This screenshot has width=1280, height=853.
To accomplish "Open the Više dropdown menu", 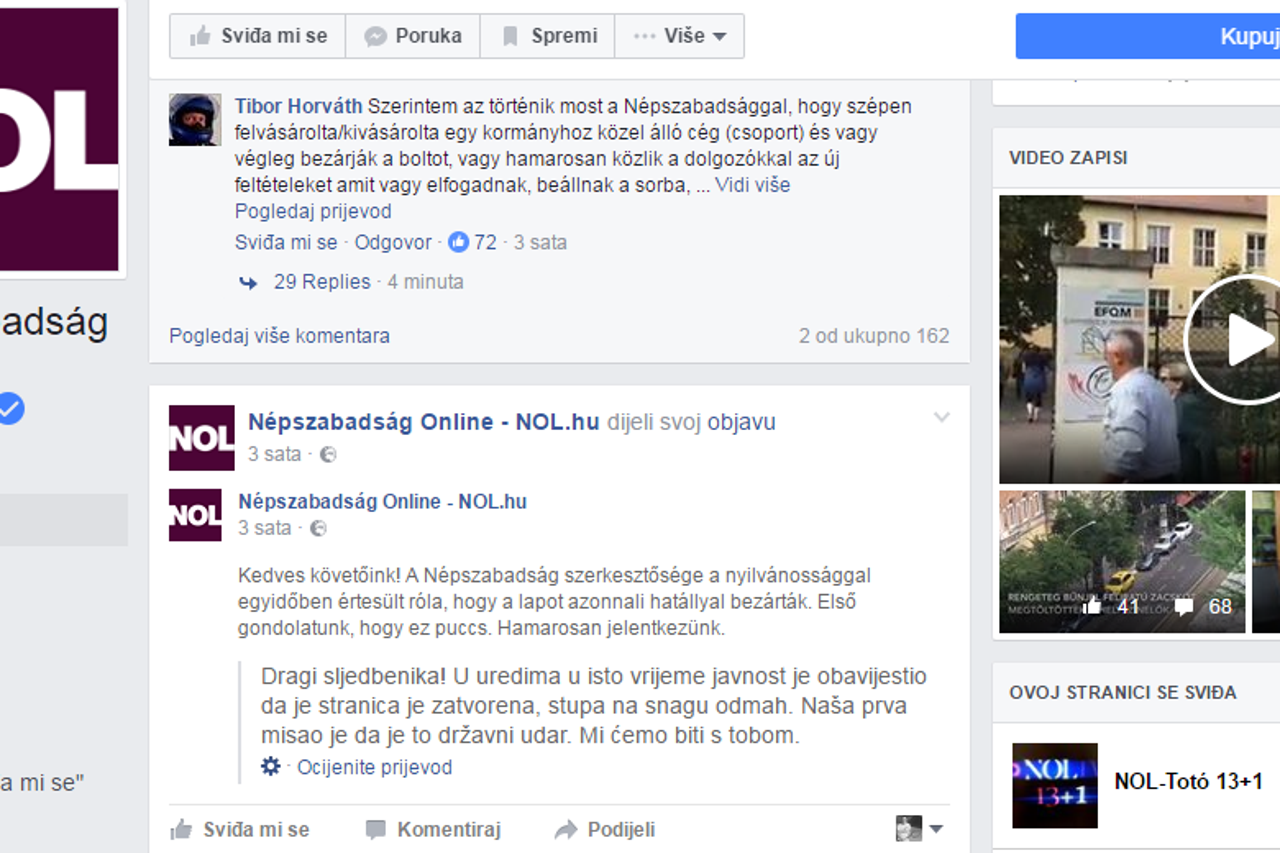I will (x=680, y=36).
